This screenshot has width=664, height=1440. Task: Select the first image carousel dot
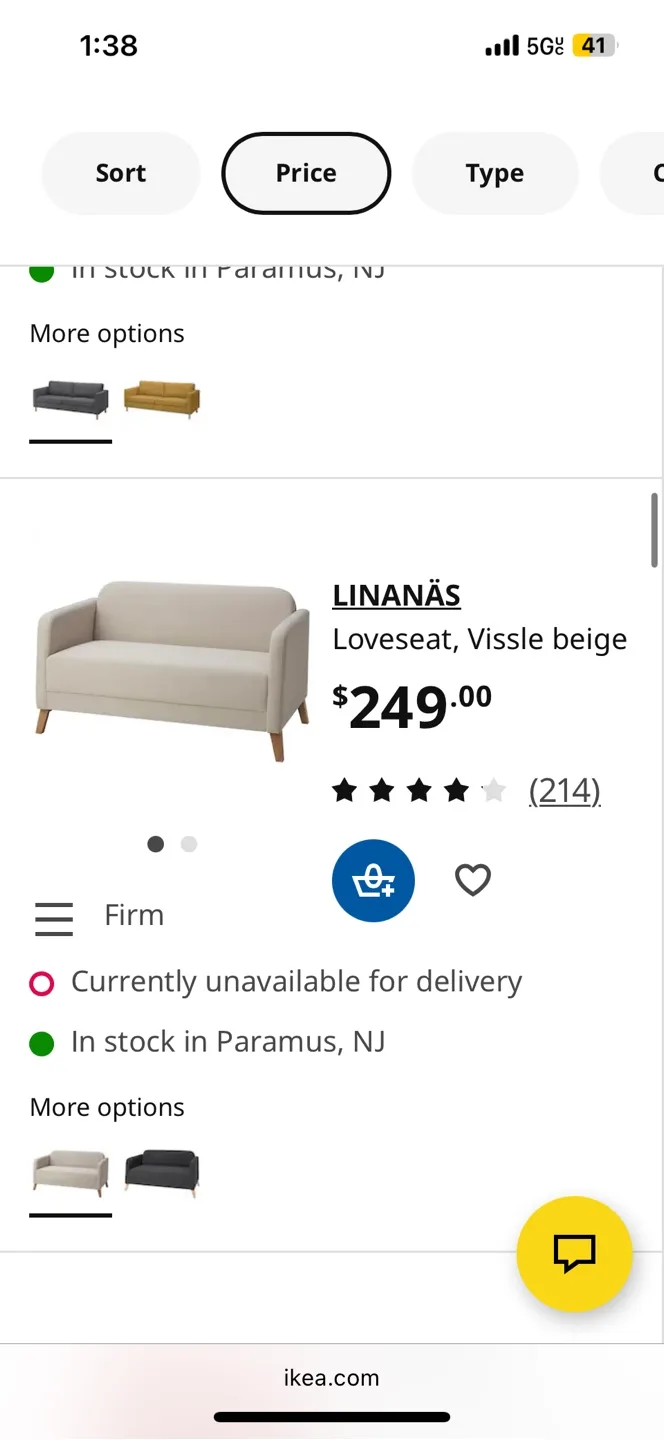[x=155, y=844]
